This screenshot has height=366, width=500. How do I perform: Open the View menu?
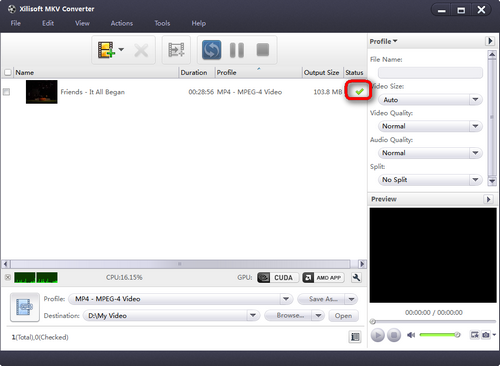tap(82, 23)
